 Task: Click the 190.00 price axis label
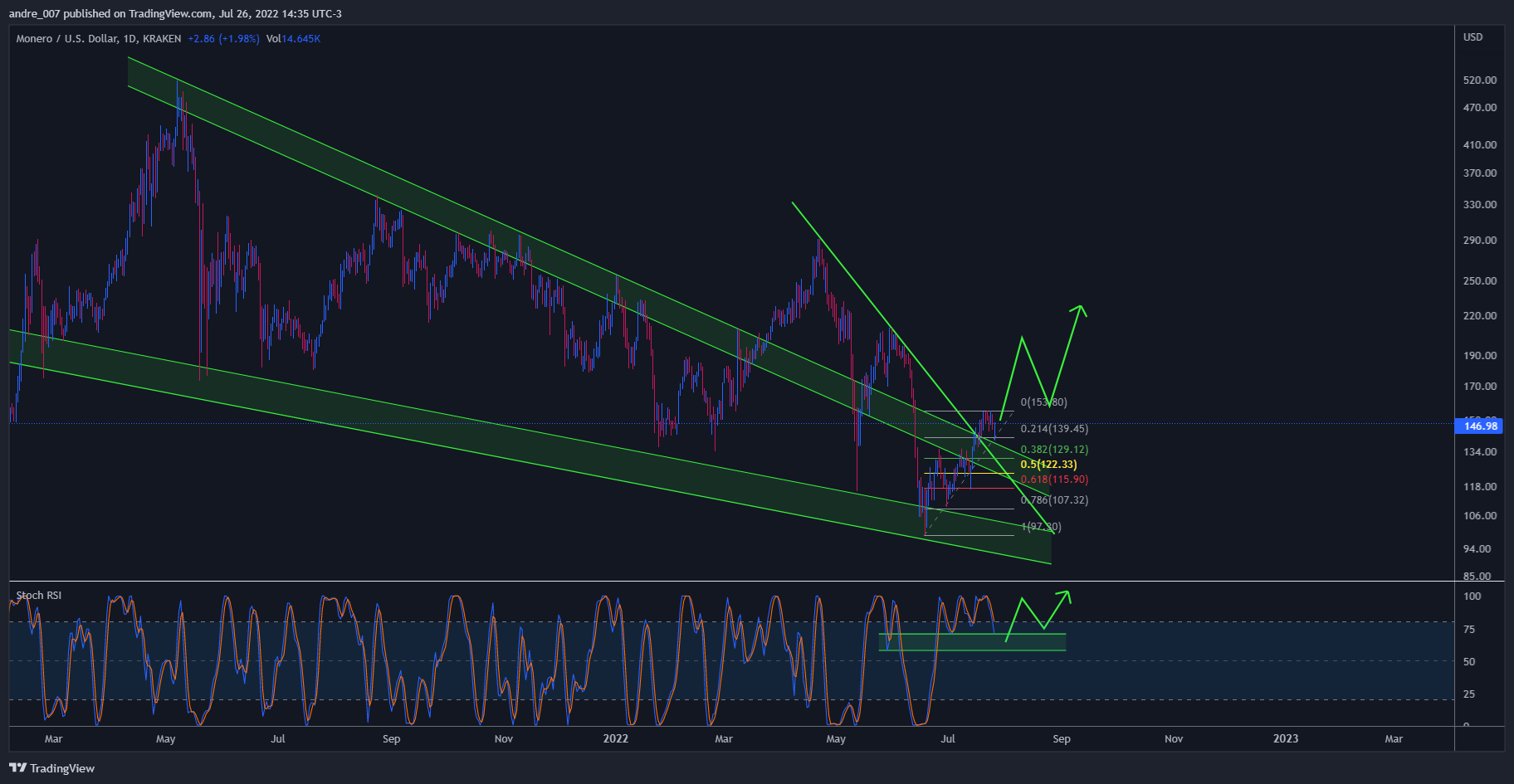[x=1480, y=356]
